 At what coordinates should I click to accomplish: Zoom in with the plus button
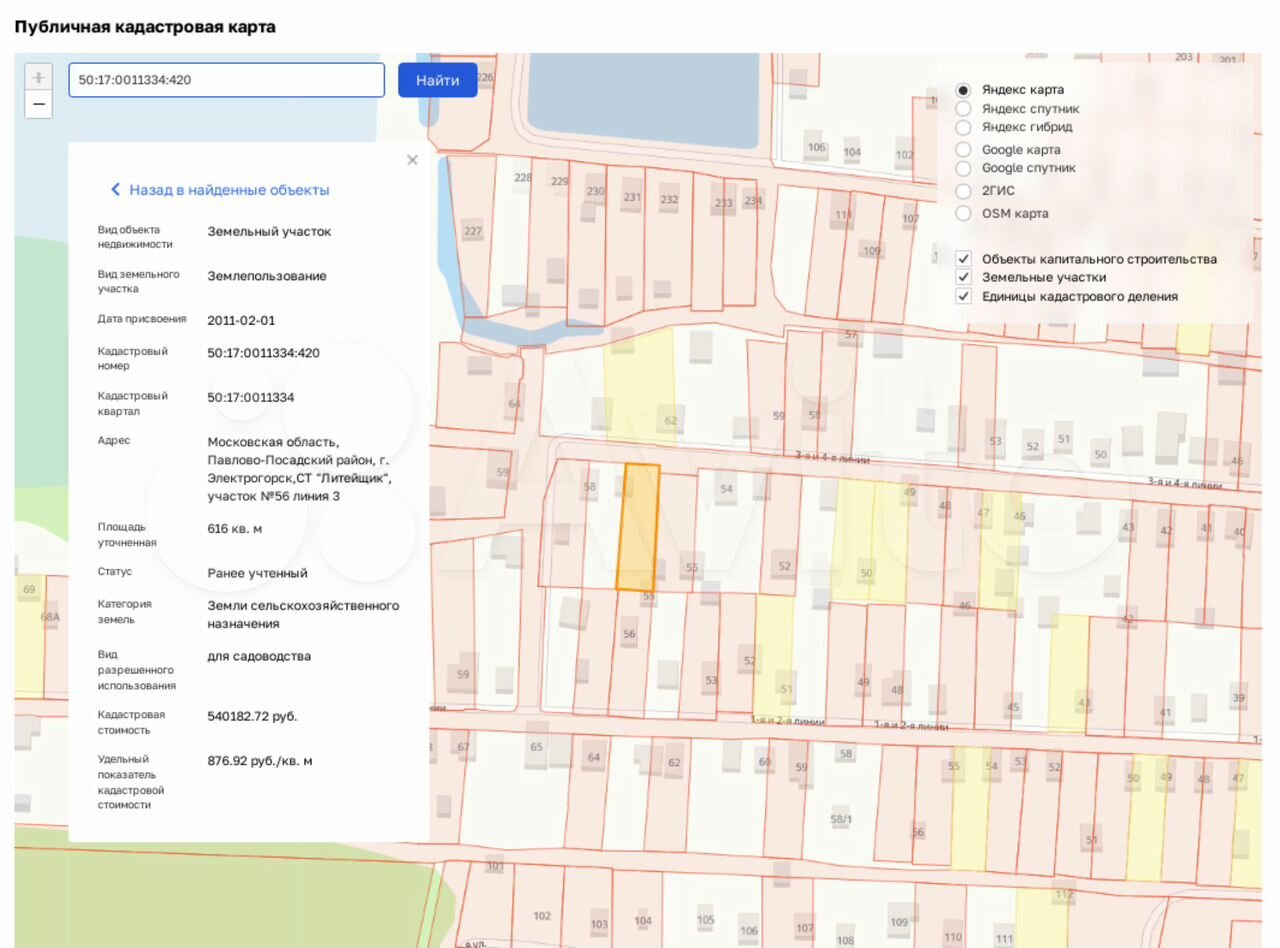click(x=38, y=78)
